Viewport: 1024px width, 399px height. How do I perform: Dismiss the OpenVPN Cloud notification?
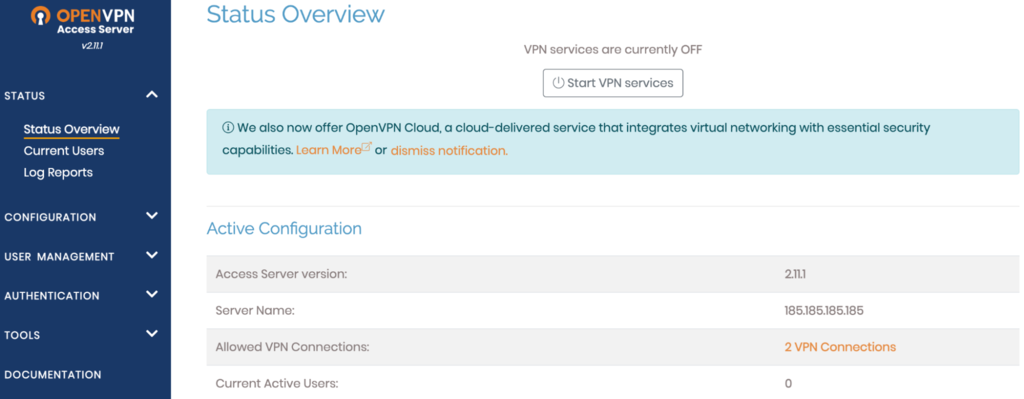tap(449, 151)
